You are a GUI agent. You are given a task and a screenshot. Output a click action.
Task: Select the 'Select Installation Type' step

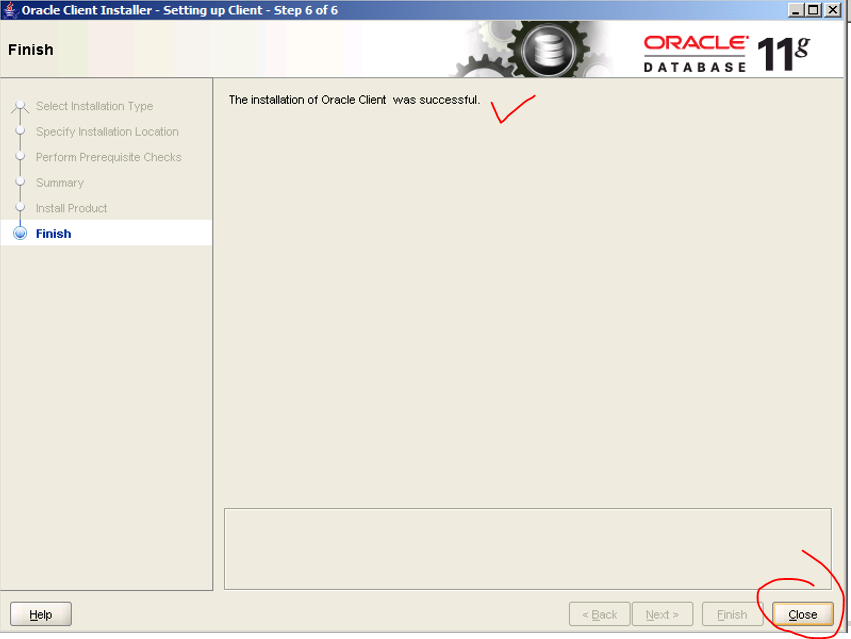pyautogui.click(x=94, y=106)
